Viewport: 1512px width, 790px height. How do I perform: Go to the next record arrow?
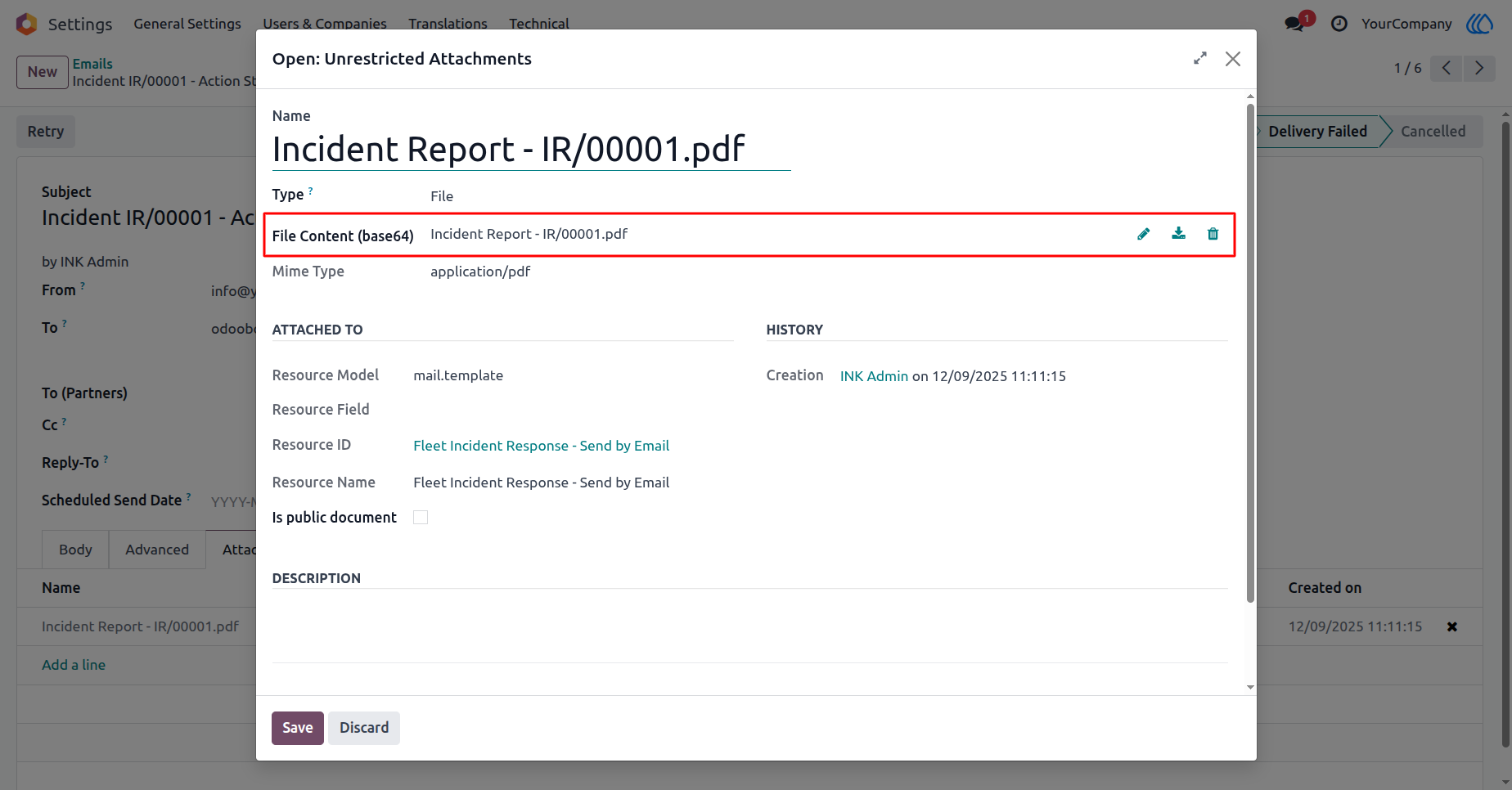tap(1479, 68)
